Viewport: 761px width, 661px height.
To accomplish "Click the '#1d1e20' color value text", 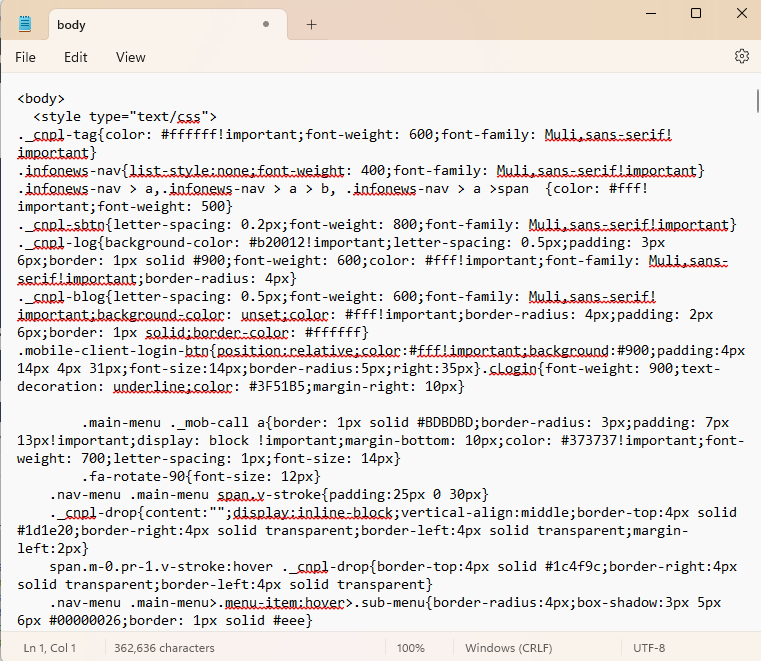I will coord(45,530).
